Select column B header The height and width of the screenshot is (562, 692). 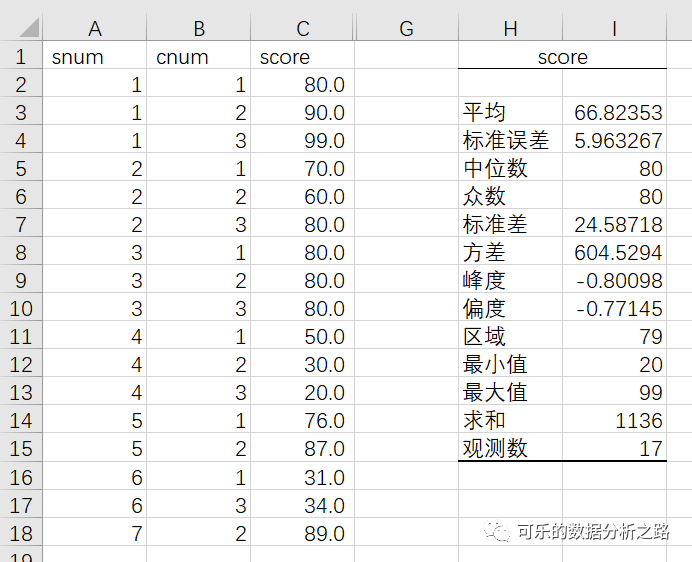pos(199,28)
